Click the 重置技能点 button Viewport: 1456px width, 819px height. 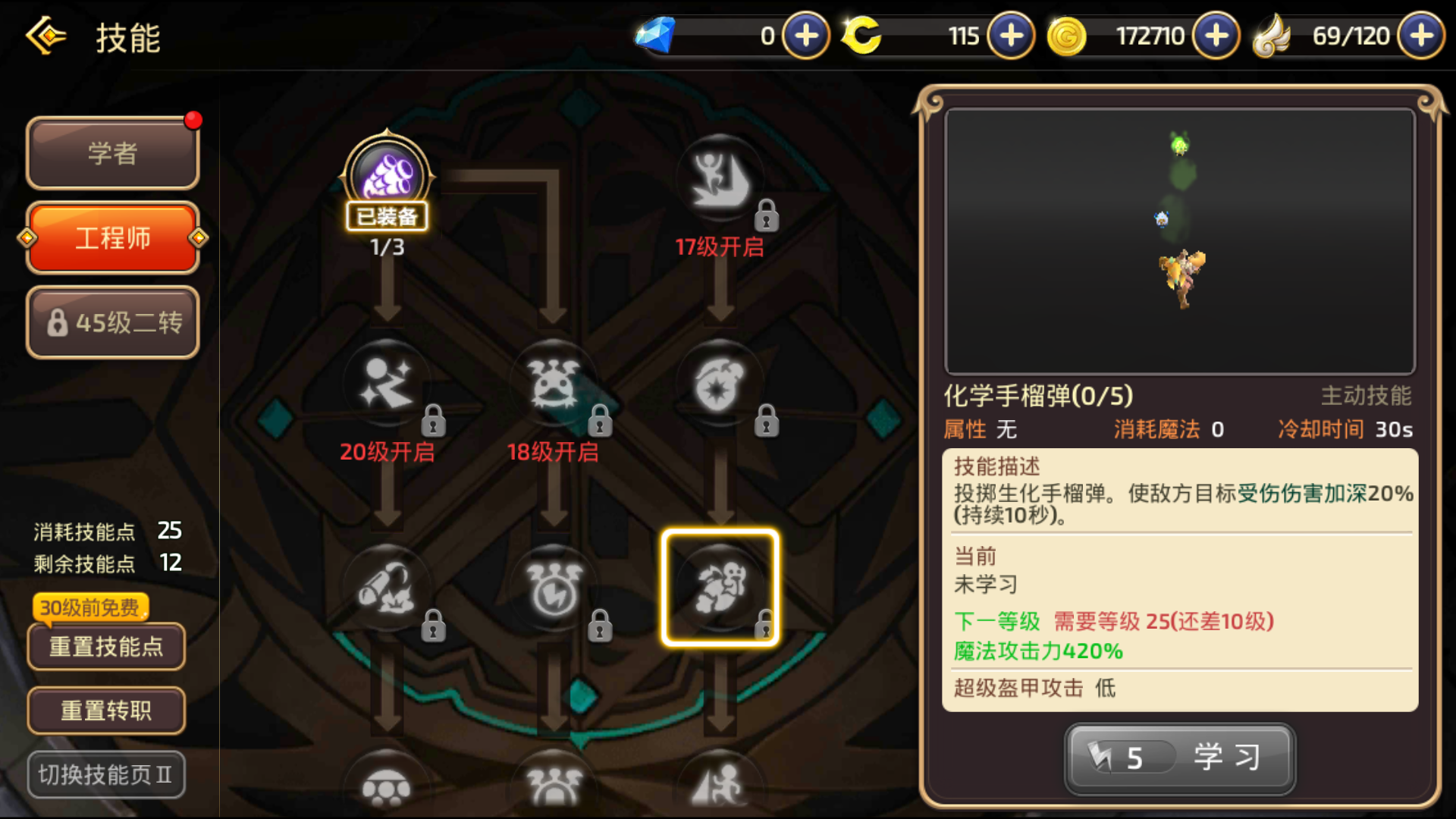click(x=106, y=646)
